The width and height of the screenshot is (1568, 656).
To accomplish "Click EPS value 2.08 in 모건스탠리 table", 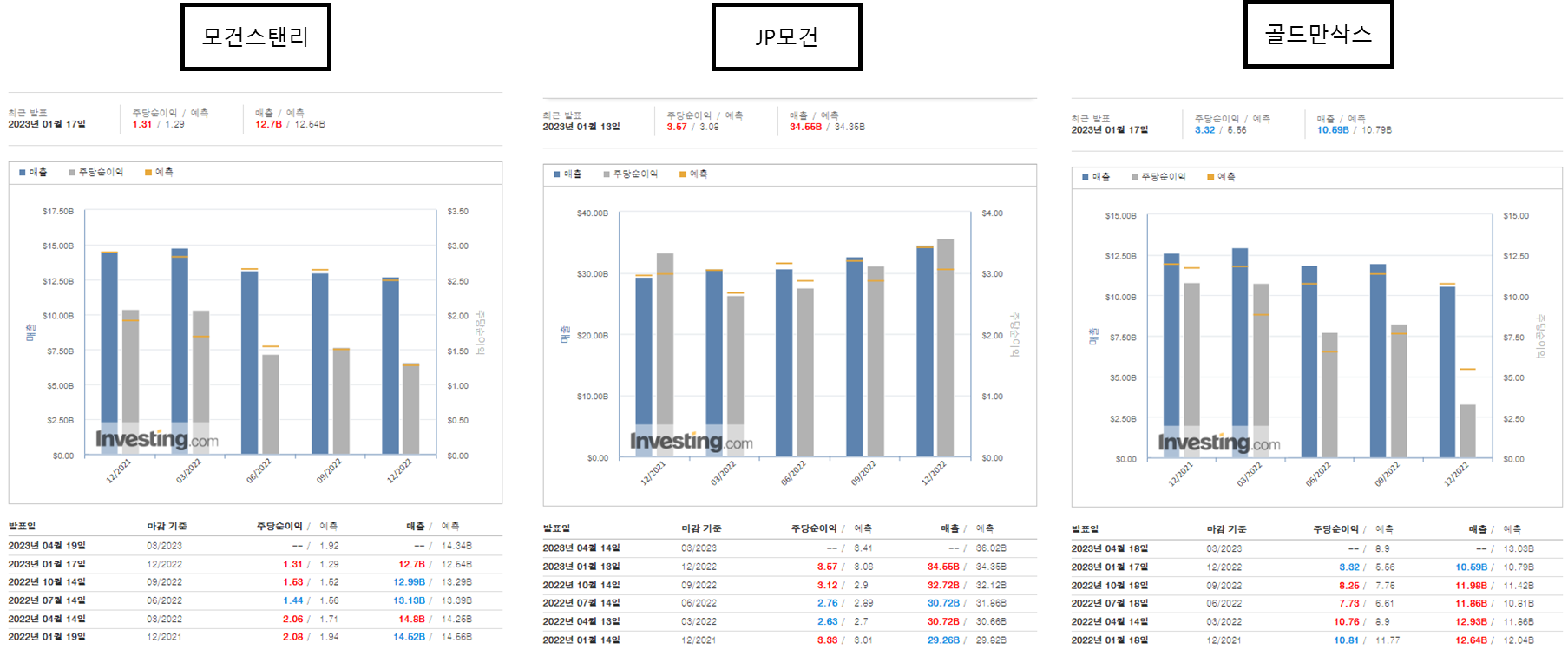I will pos(293,637).
